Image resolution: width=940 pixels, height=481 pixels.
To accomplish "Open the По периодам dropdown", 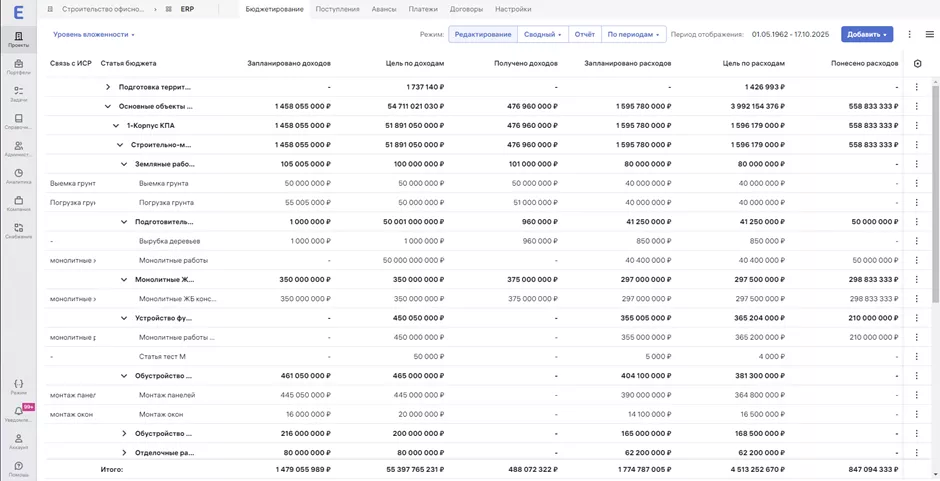I will (633, 34).
